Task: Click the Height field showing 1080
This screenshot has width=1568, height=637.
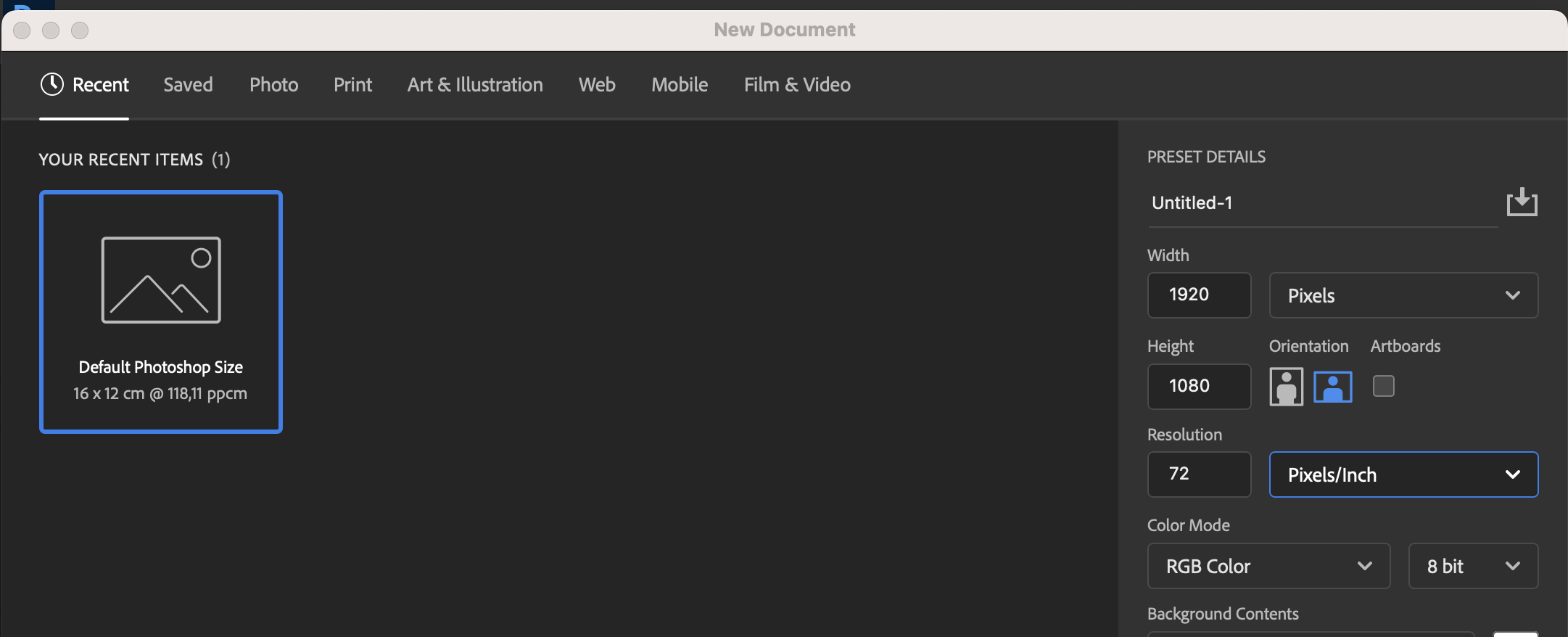Action: (1199, 386)
